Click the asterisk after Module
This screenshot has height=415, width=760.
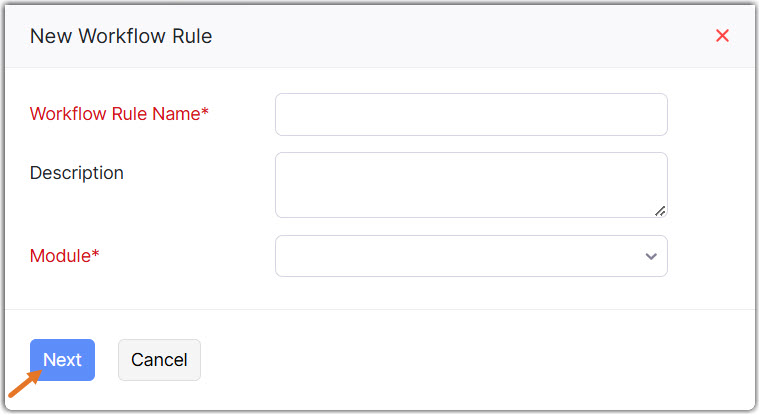tap(96, 255)
